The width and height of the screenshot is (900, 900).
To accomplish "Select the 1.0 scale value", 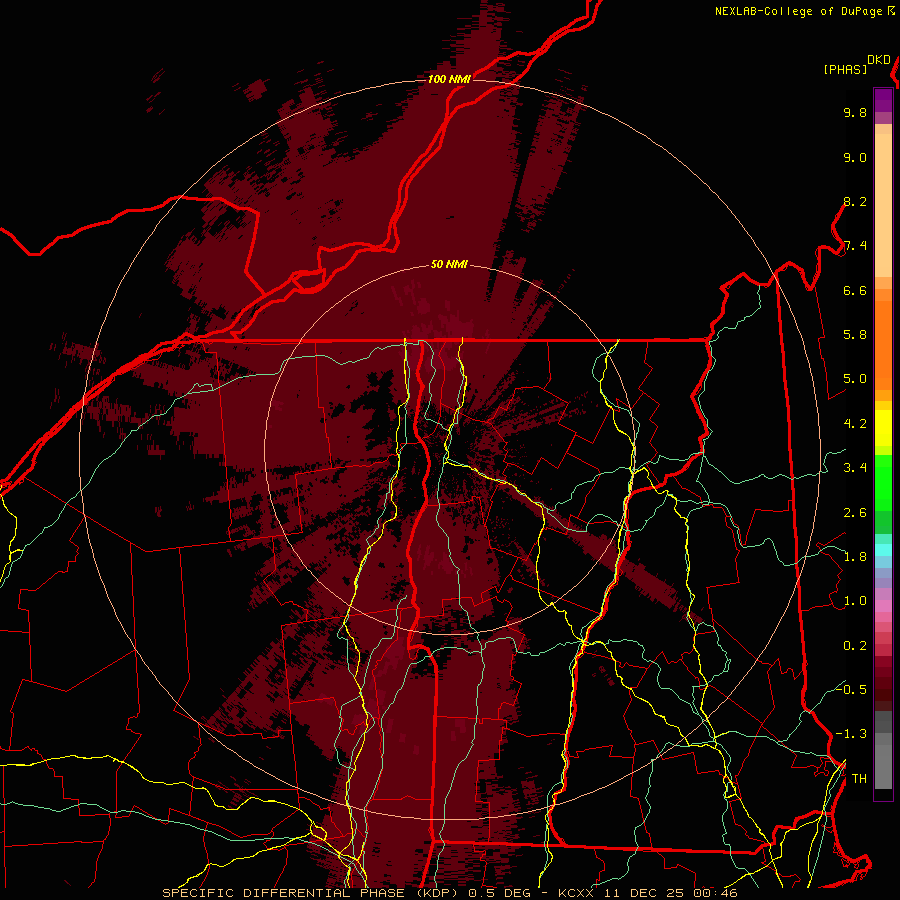I will click(855, 601).
